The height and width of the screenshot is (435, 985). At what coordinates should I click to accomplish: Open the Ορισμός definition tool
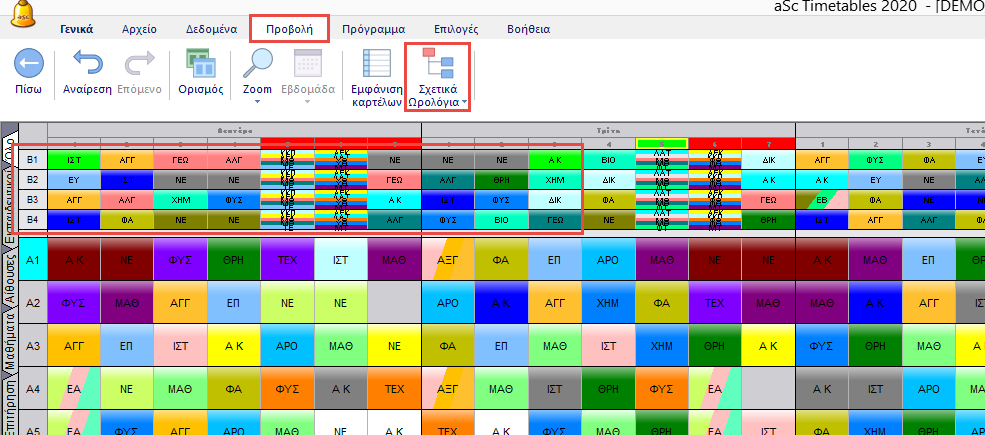click(x=199, y=64)
